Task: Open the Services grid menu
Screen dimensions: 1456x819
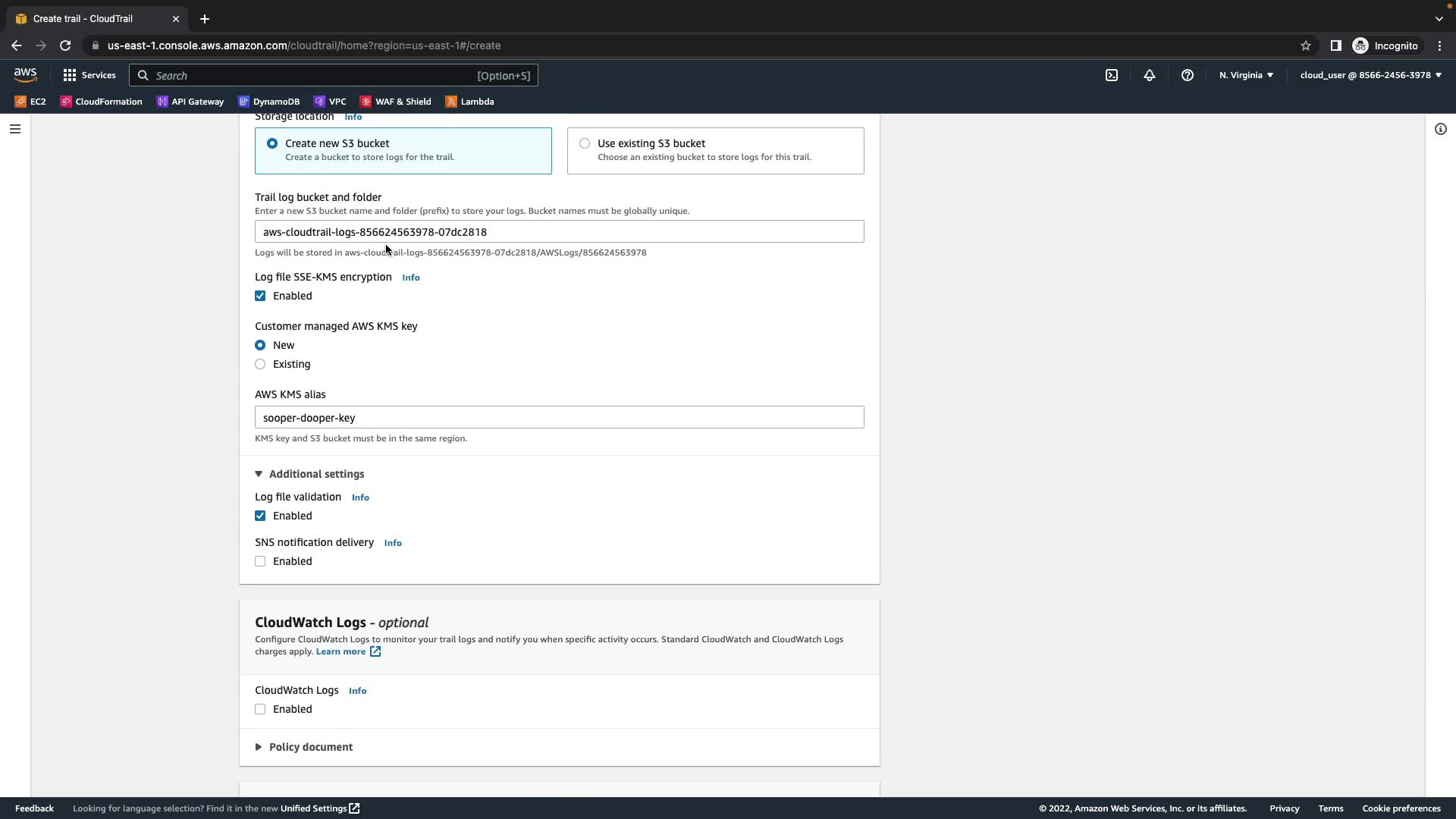Action: click(x=89, y=75)
